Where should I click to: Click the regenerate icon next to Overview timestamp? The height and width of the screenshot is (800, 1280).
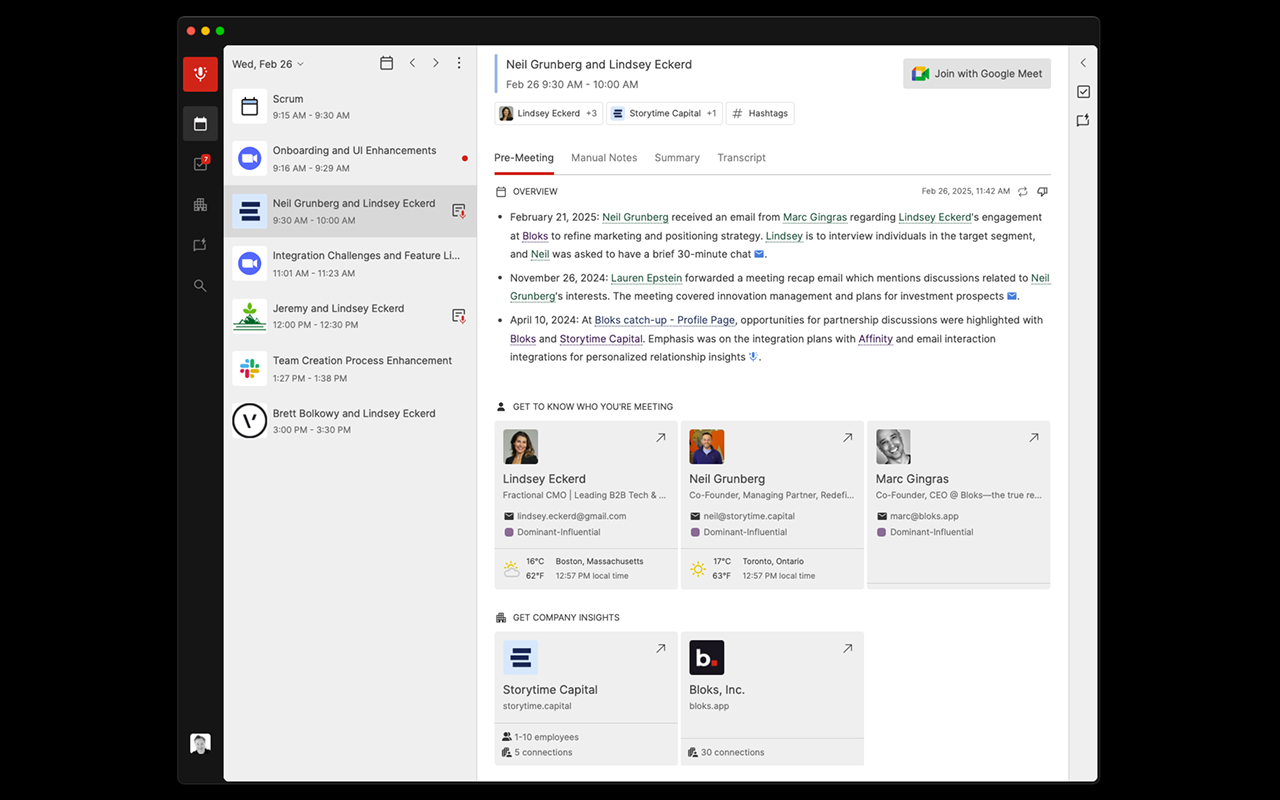pyautogui.click(x=1022, y=191)
